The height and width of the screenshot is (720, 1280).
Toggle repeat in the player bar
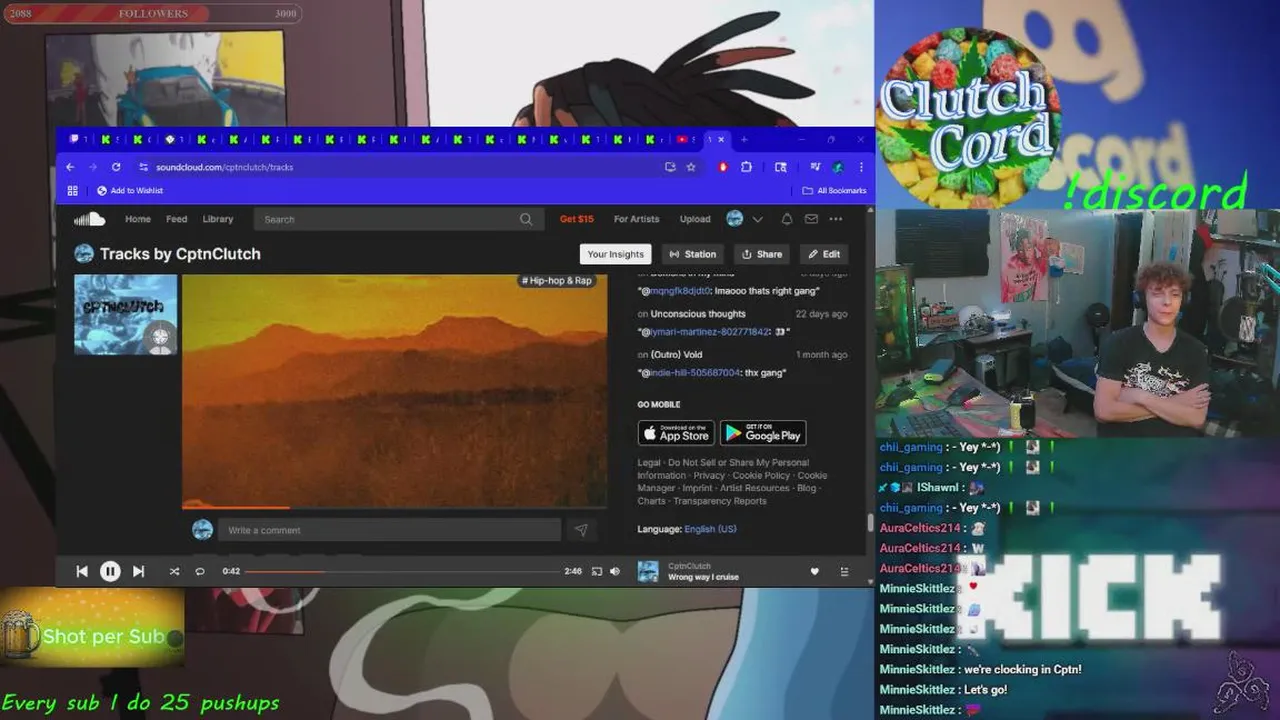tap(200, 571)
